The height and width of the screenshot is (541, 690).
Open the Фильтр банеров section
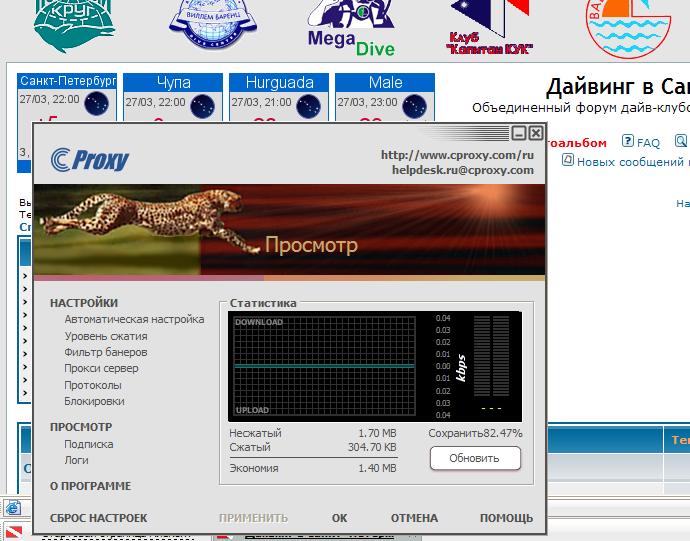pos(106,352)
